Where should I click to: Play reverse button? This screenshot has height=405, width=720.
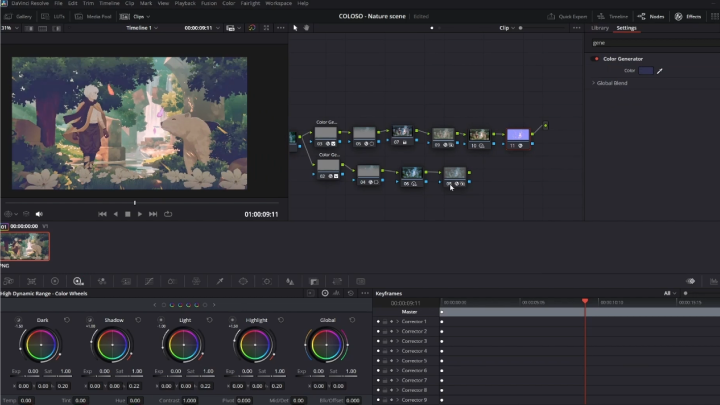(115, 214)
